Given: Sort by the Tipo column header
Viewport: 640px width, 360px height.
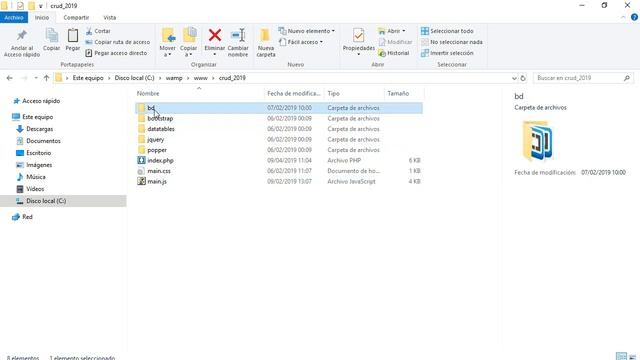Looking at the screenshot, I should [354, 93].
